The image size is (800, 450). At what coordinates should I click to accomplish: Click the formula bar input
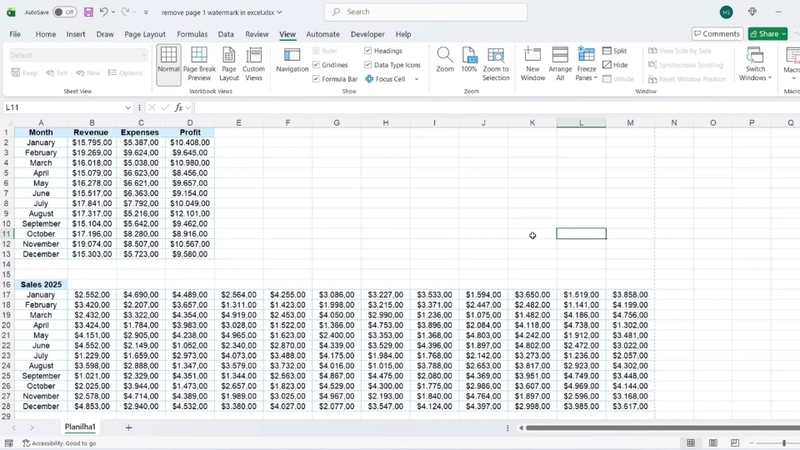click(x=496, y=108)
